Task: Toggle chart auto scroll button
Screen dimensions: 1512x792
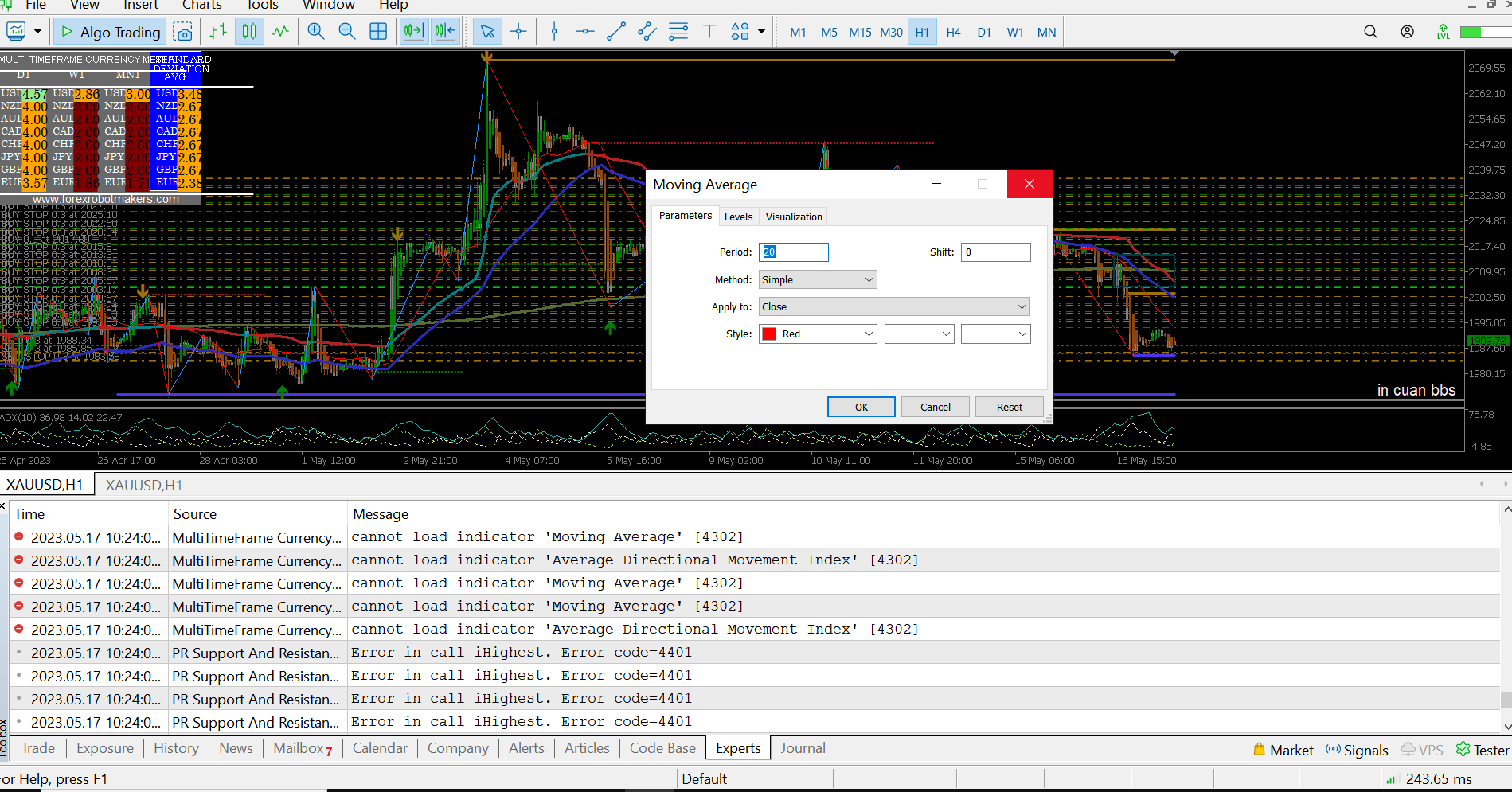Action: coord(413,32)
